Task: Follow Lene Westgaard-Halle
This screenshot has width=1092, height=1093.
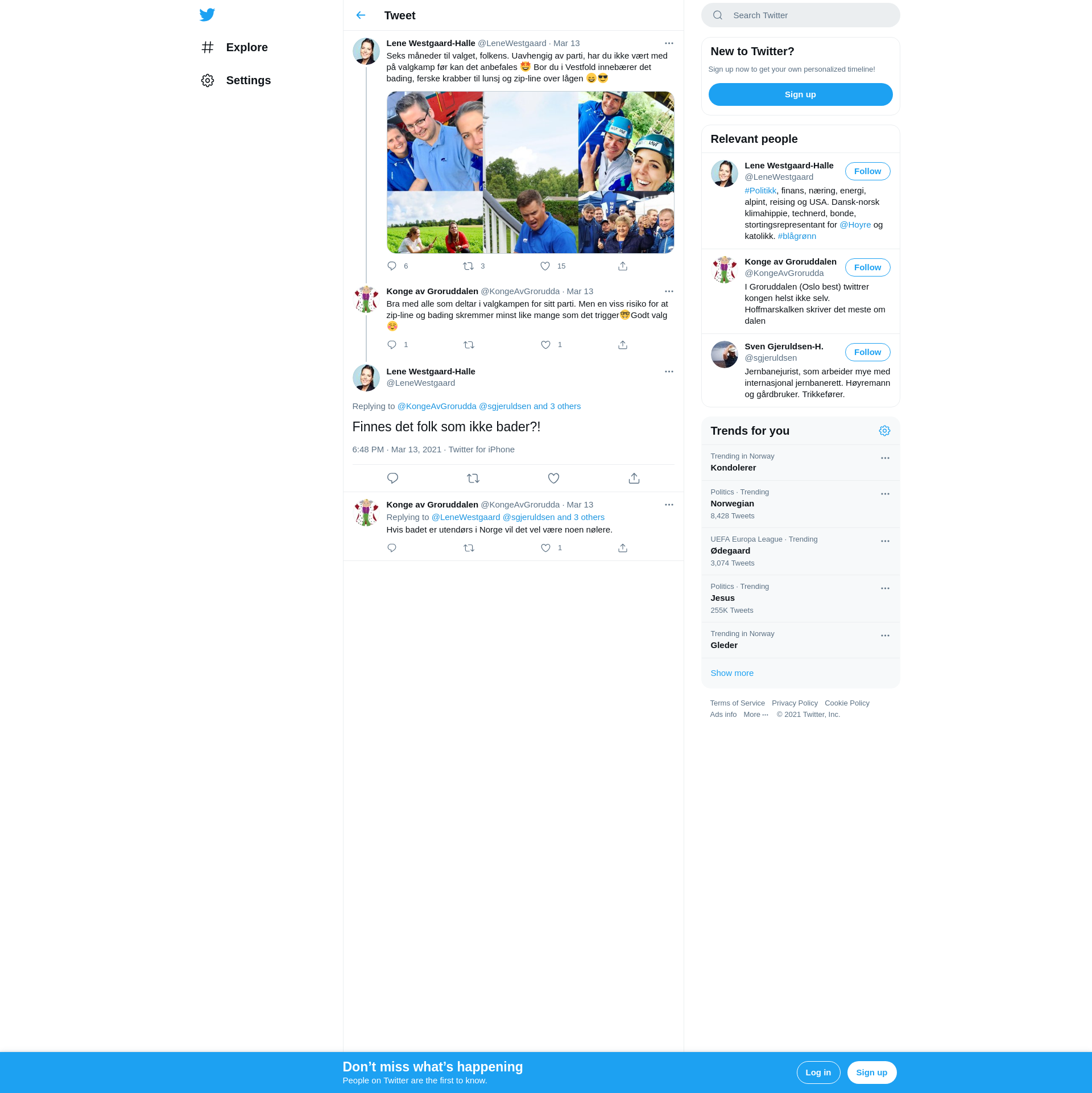Action: pos(867,171)
